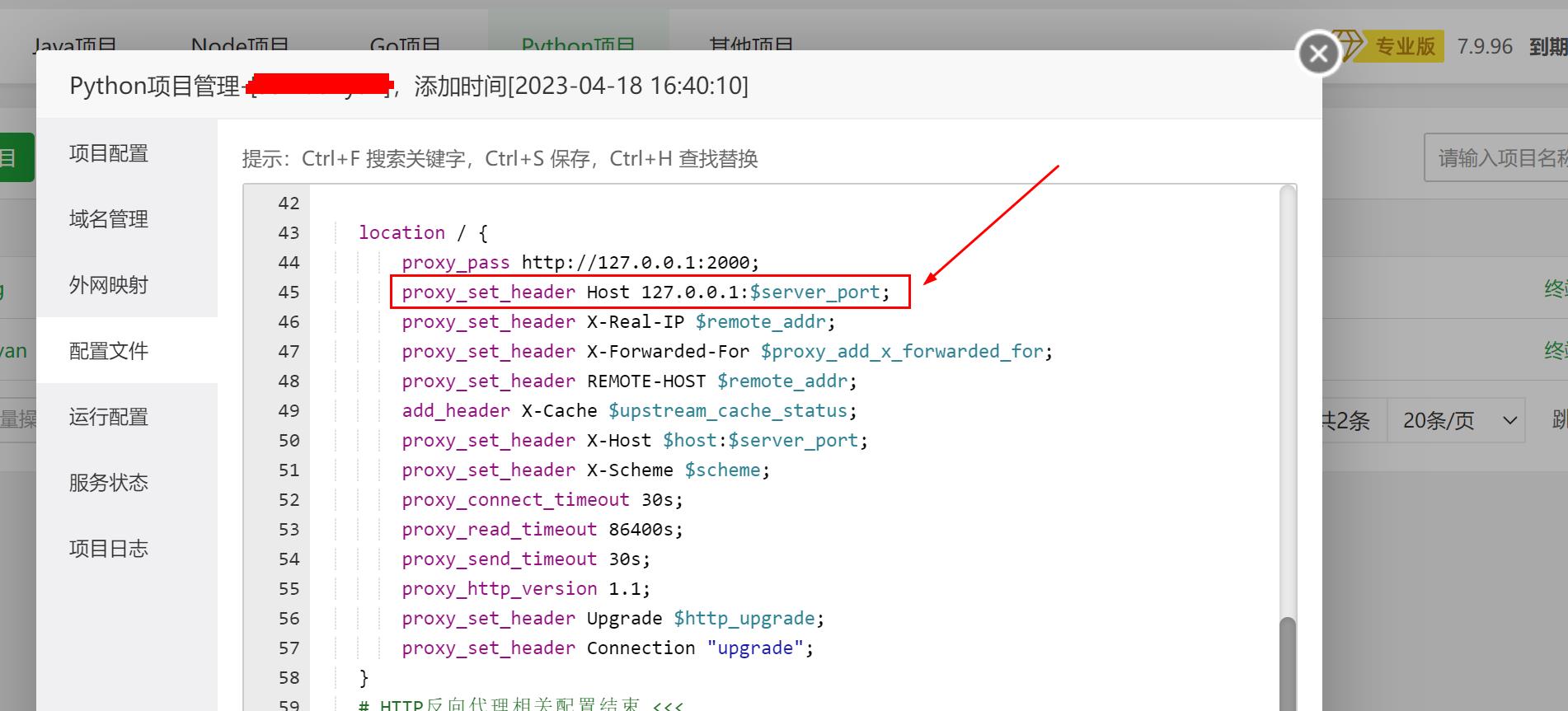Click the 7.9.96 version number
This screenshot has width=1568, height=711.
1485,46
